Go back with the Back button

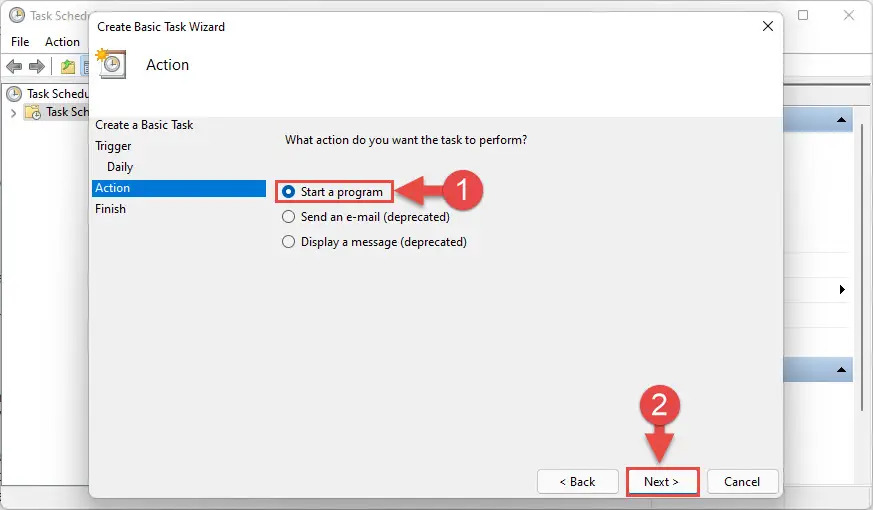click(x=577, y=482)
